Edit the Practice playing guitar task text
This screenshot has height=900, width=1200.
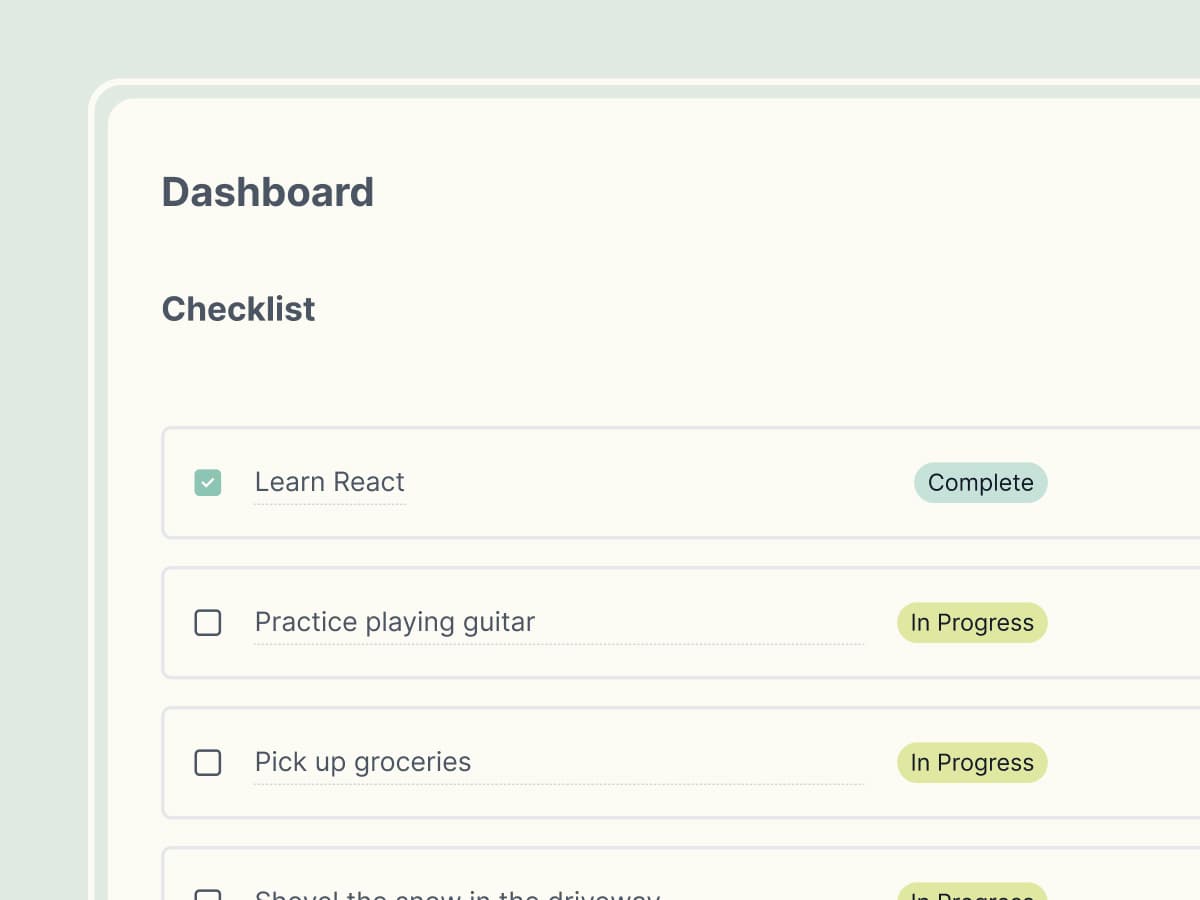[394, 622]
